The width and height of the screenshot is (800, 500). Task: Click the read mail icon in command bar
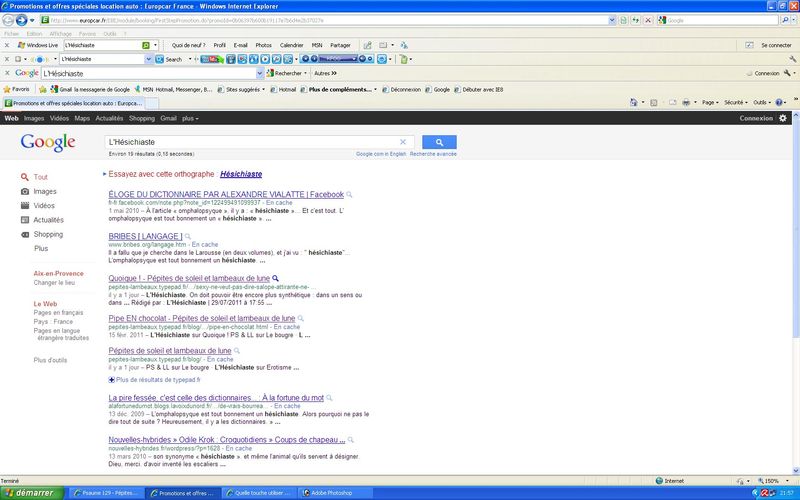coord(672,103)
